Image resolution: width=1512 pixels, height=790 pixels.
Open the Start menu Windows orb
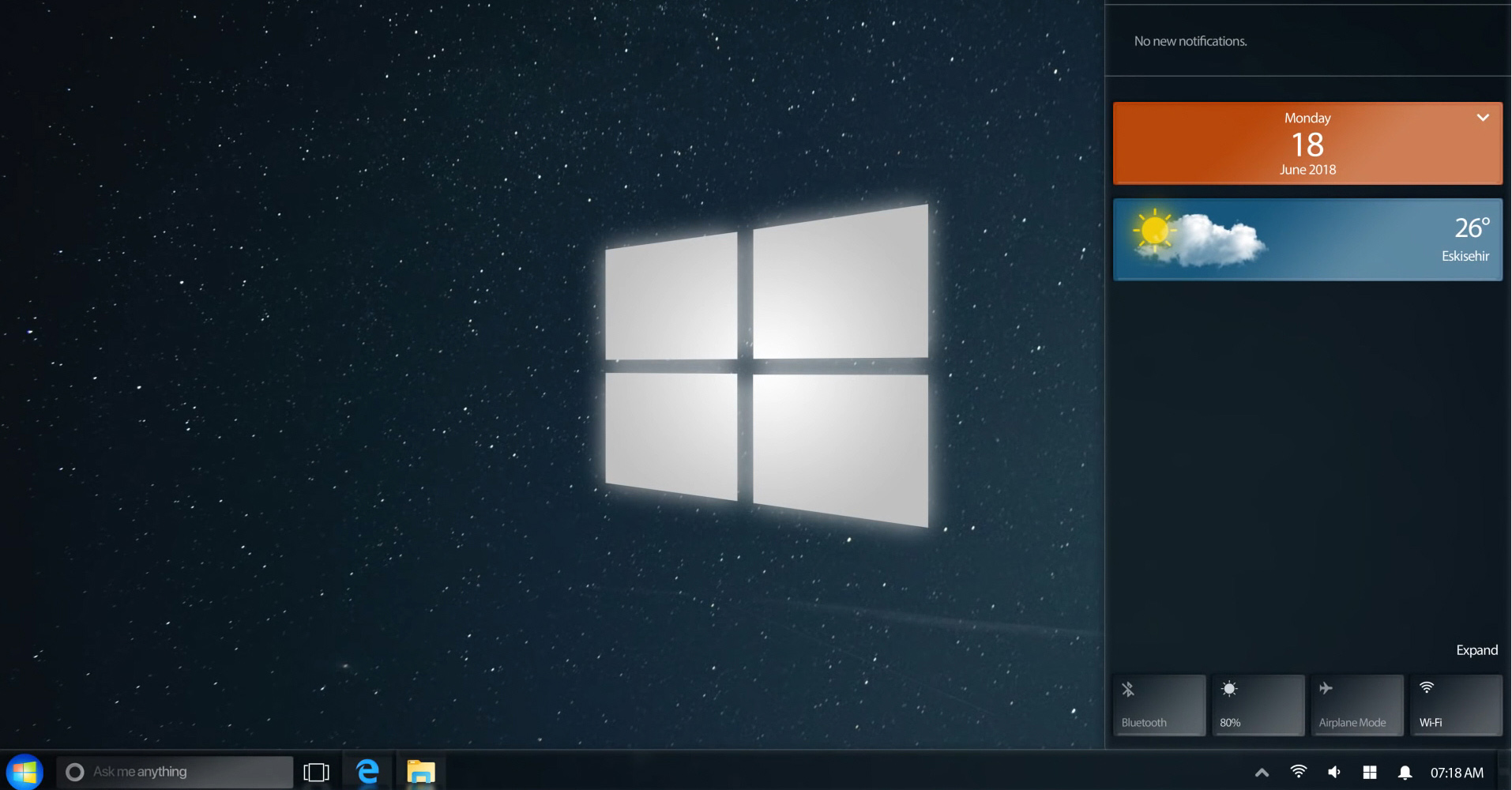coord(24,772)
